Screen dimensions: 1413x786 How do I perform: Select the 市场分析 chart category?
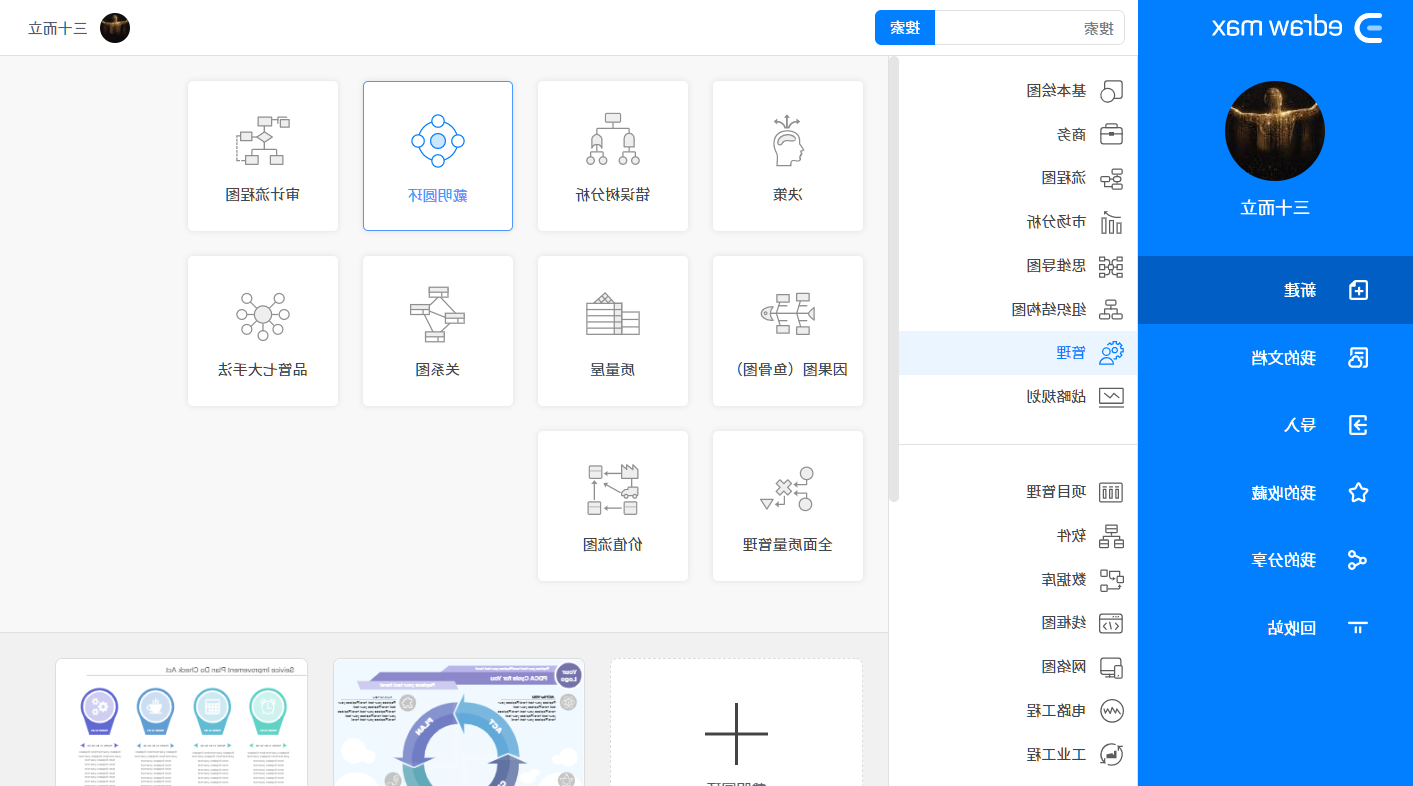pos(1018,222)
